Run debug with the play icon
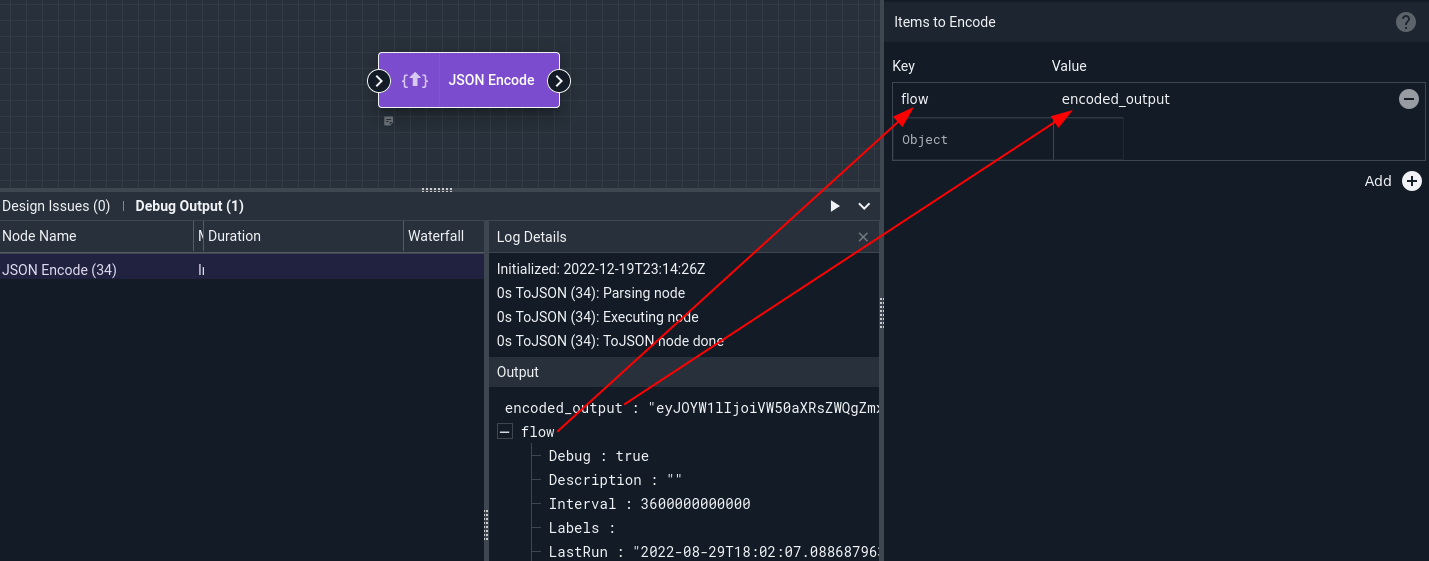1429x561 pixels. click(x=835, y=206)
